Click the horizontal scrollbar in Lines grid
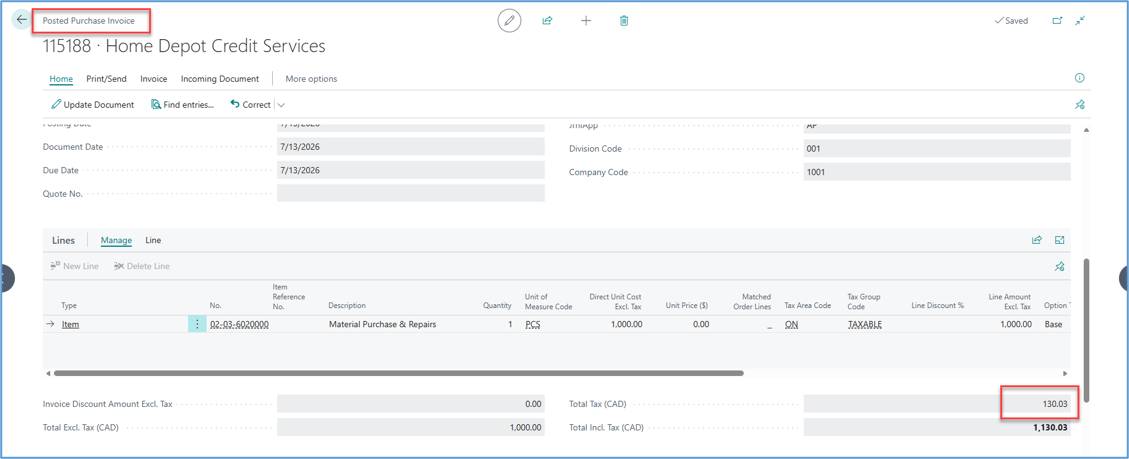This screenshot has width=1129, height=459. pos(398,373)
